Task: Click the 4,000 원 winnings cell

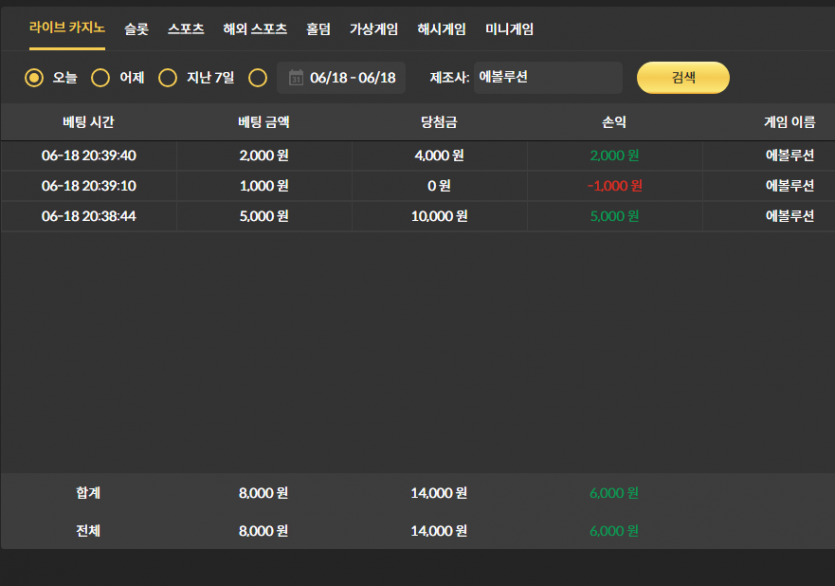Action: click(x=439, y=156)
